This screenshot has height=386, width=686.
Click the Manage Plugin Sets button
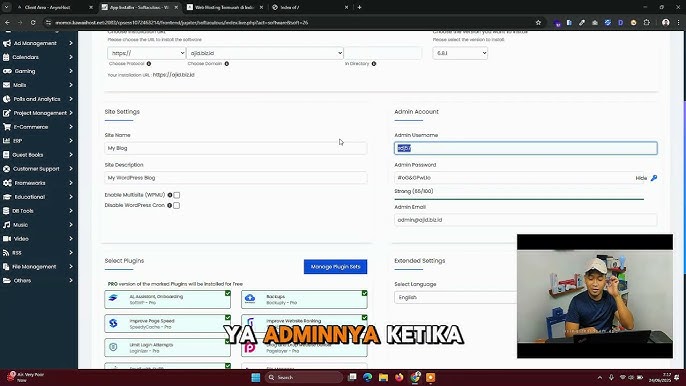coord(336,267)
